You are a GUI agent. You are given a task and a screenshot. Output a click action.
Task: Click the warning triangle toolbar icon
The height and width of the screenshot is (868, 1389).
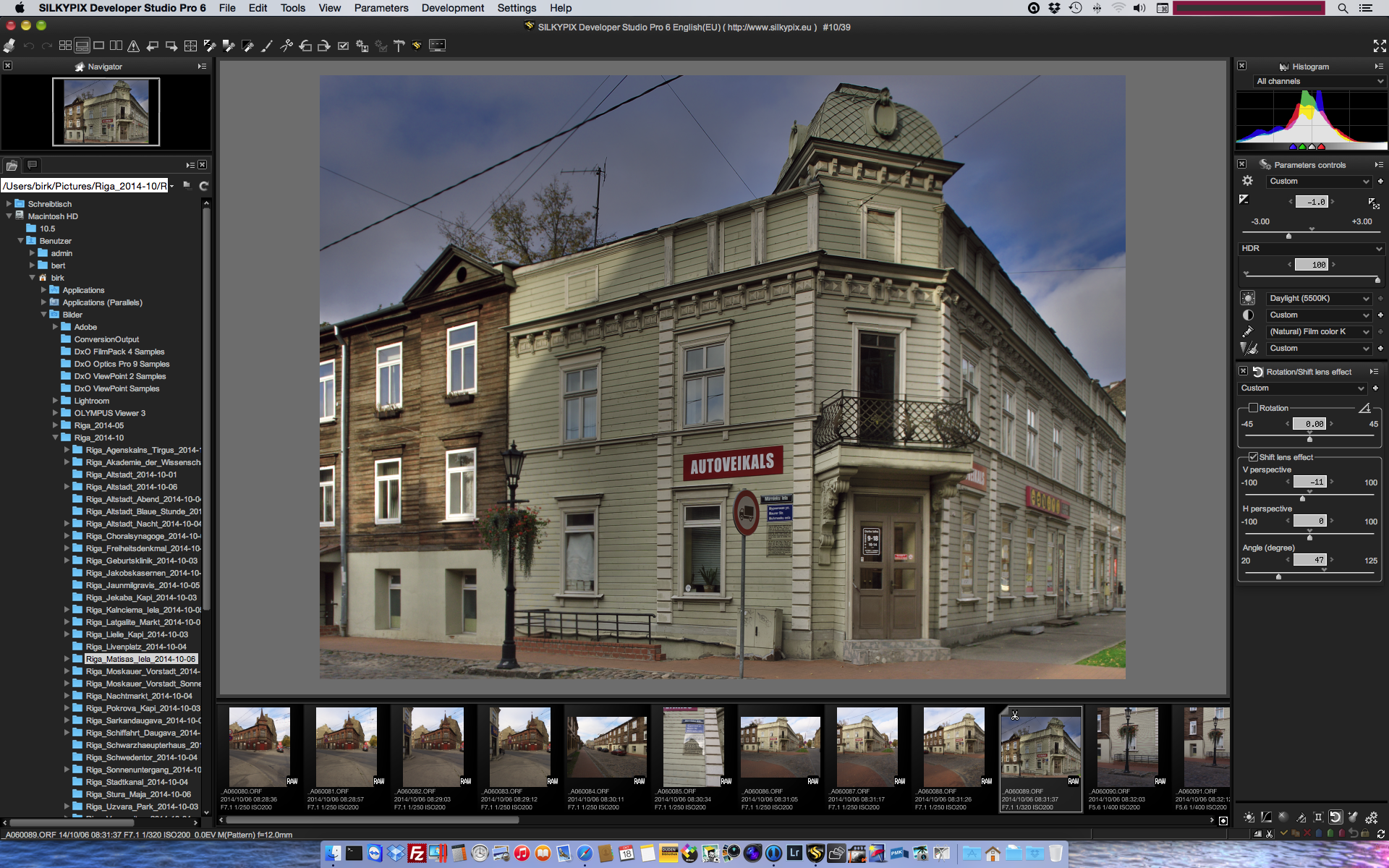[x=133, y=46]
